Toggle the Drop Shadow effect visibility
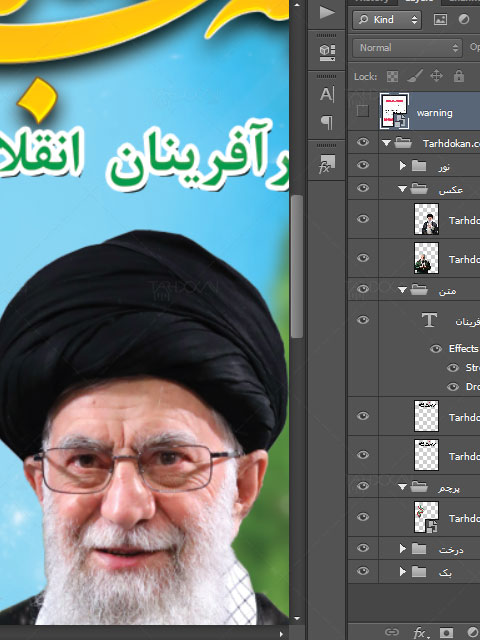Screen dimensions: 480x640 (453, 387)
